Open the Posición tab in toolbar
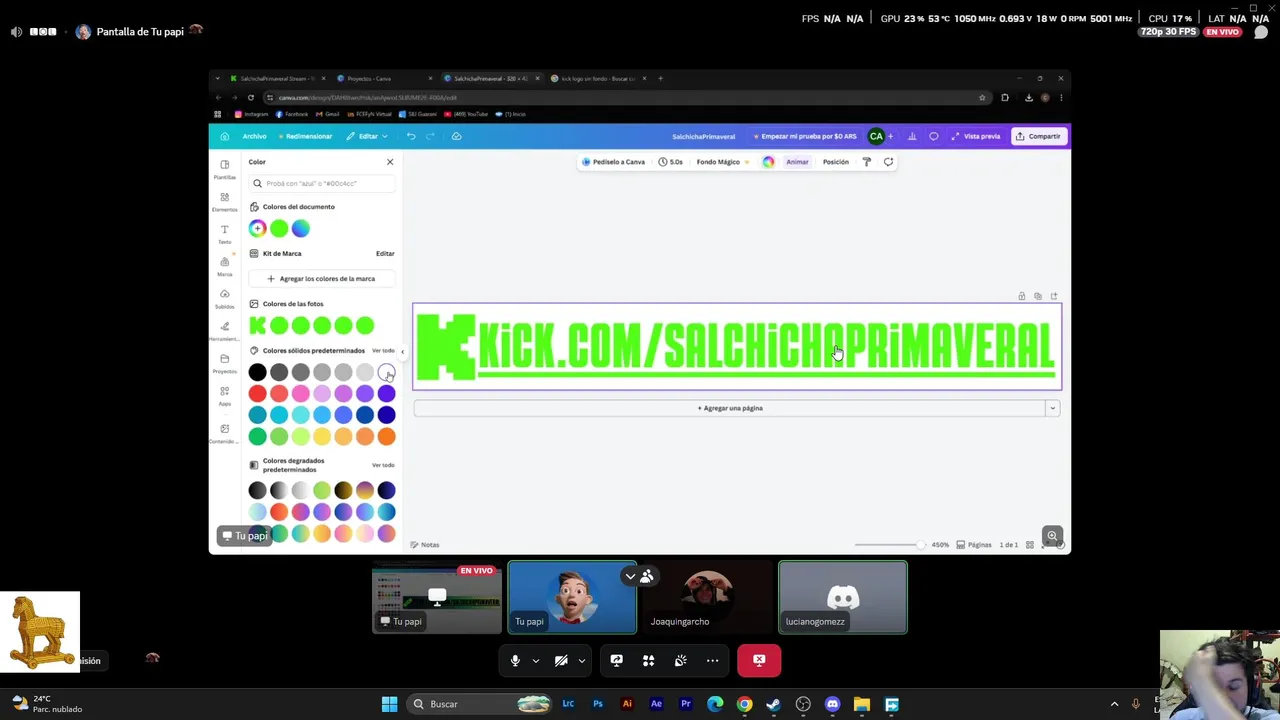 click(x=835, y=162)
